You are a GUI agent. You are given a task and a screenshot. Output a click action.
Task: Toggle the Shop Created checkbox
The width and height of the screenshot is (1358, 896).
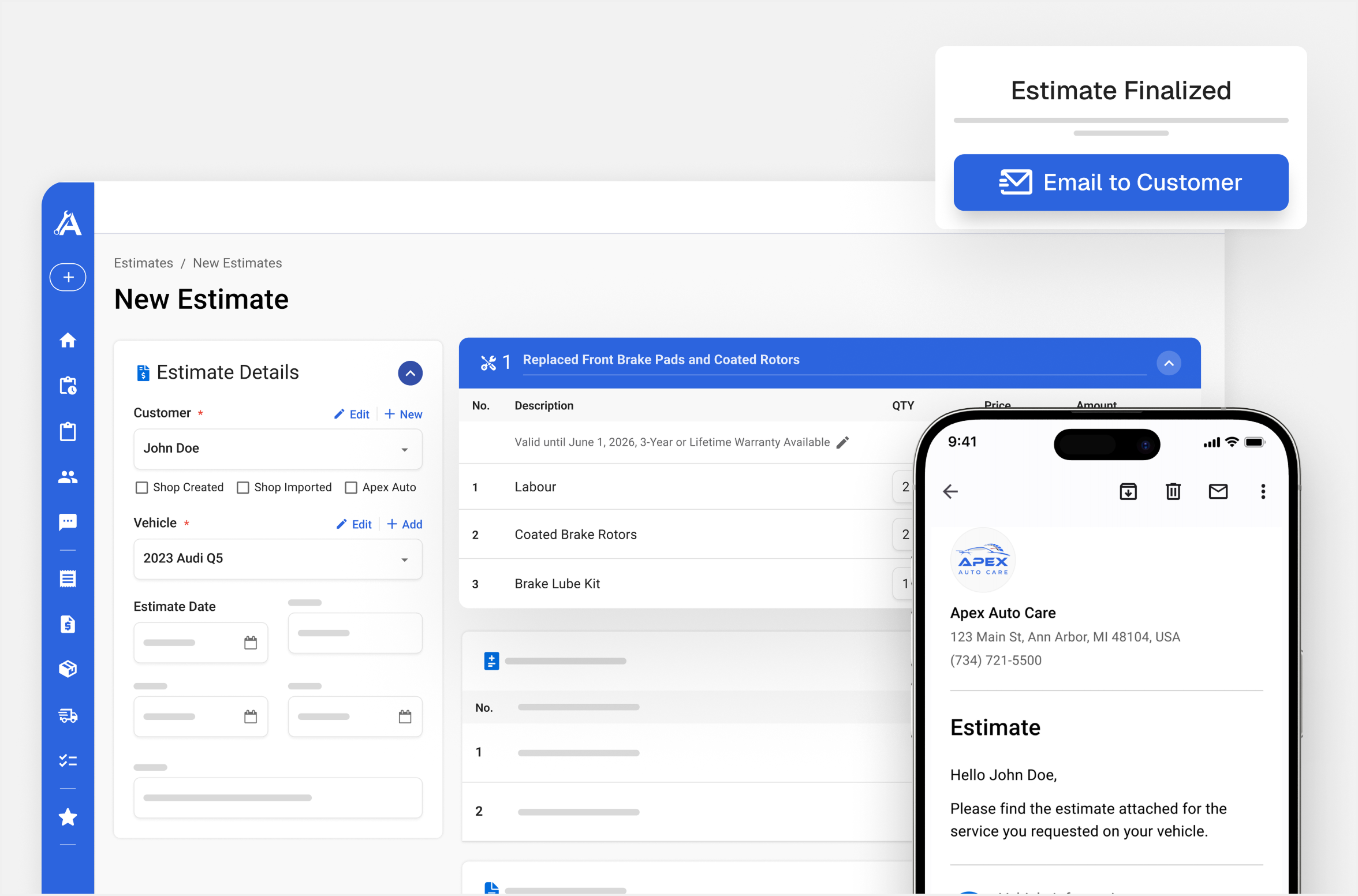coord(141,488)
